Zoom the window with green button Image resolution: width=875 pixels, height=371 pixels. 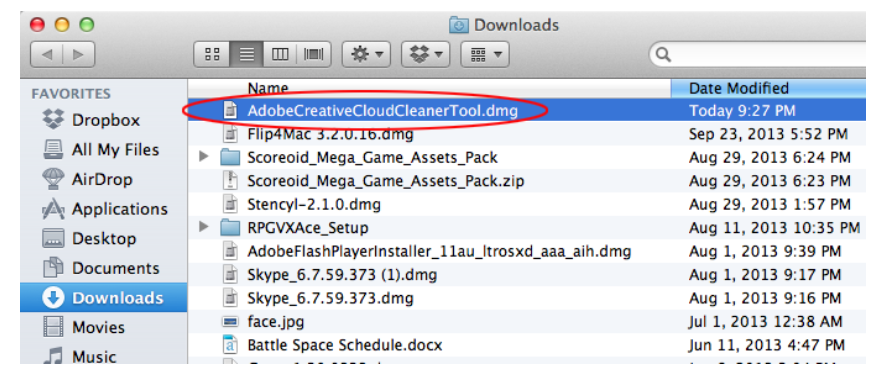click(x=86, y=25)
